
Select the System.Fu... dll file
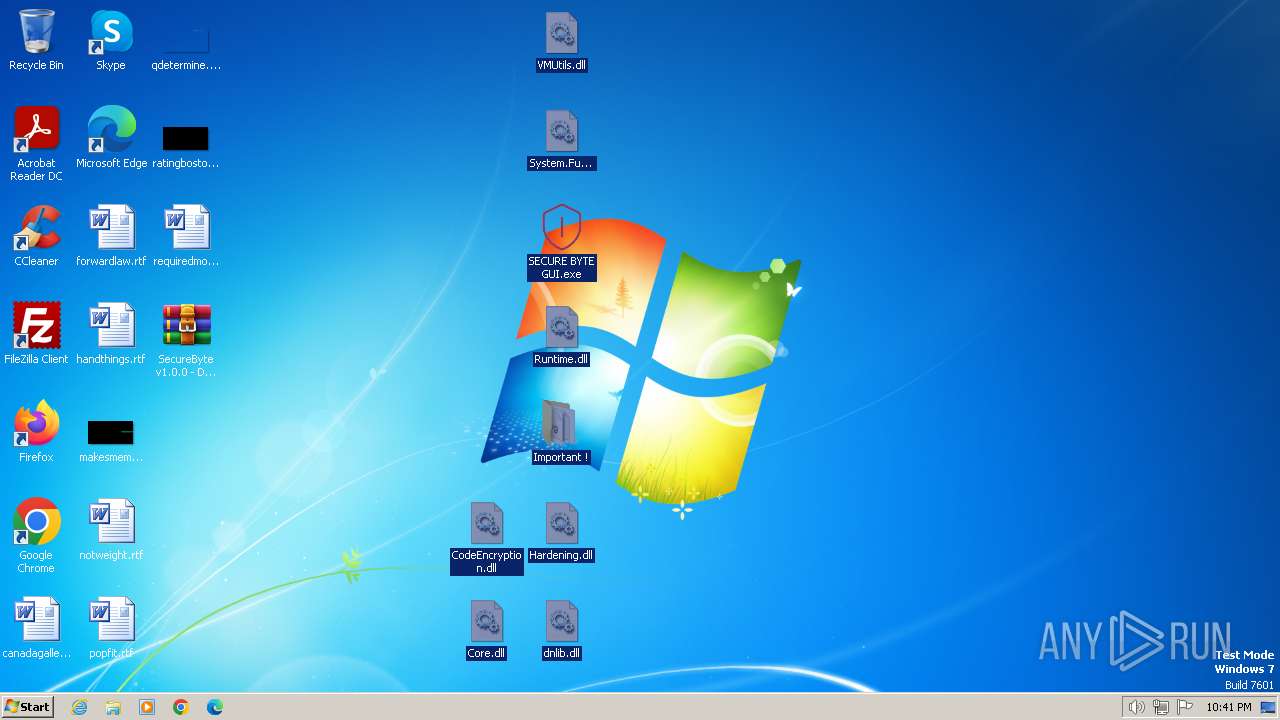click(x=562, y=140)
